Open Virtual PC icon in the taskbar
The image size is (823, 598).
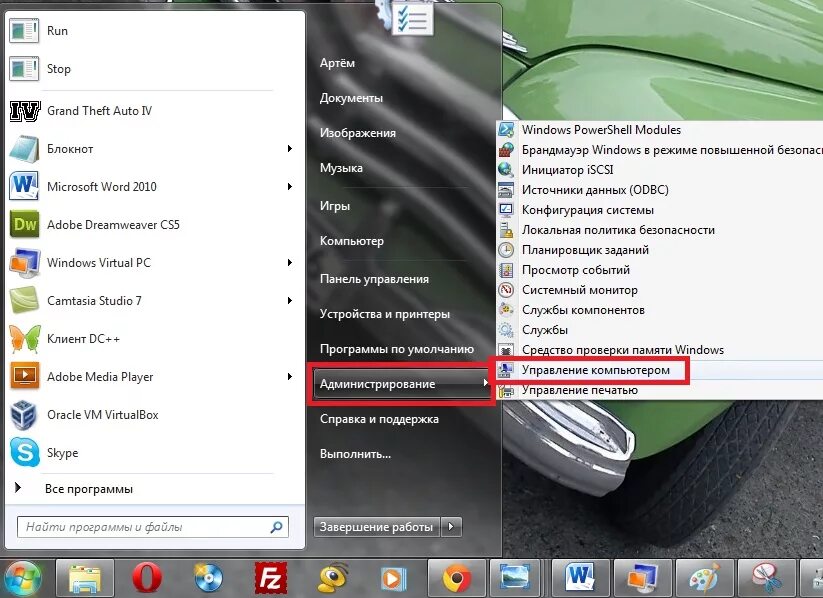point(642,579)
